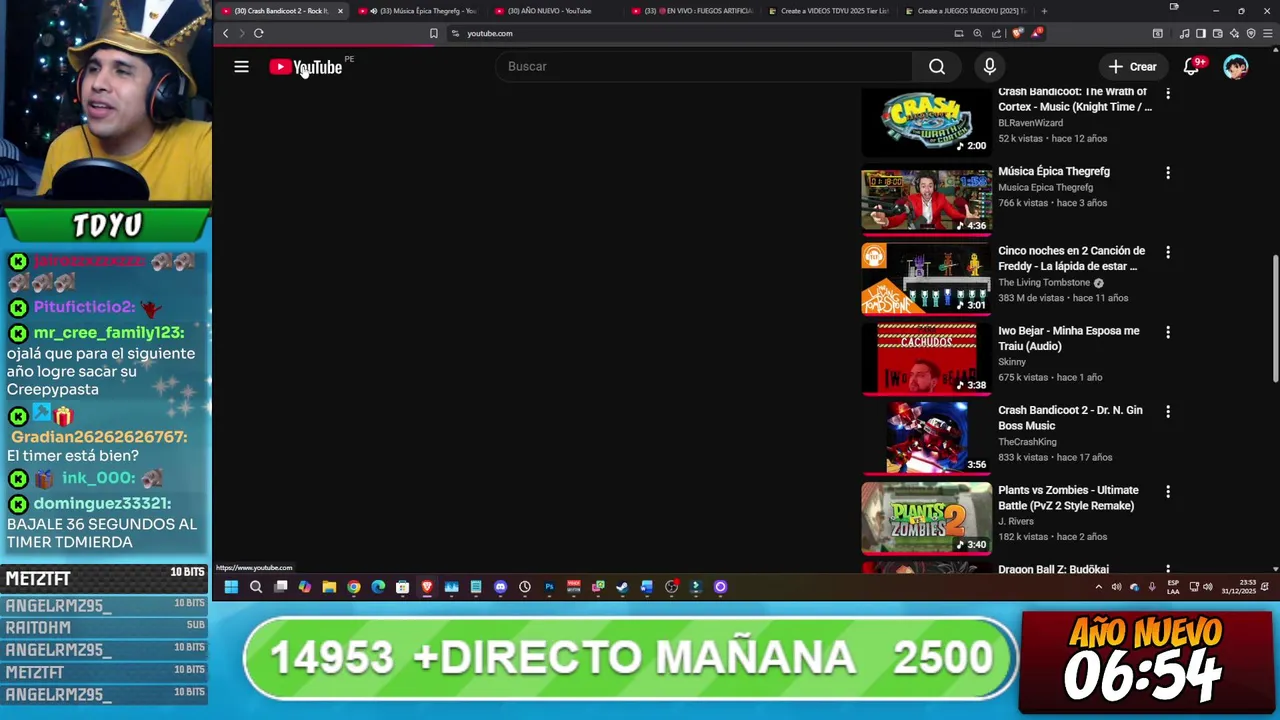Image resolution: width=1280 pixels, height=720 pixels.
Task: Open Plants vs Zombies 2 thumbnail
Action: (926, 518)
